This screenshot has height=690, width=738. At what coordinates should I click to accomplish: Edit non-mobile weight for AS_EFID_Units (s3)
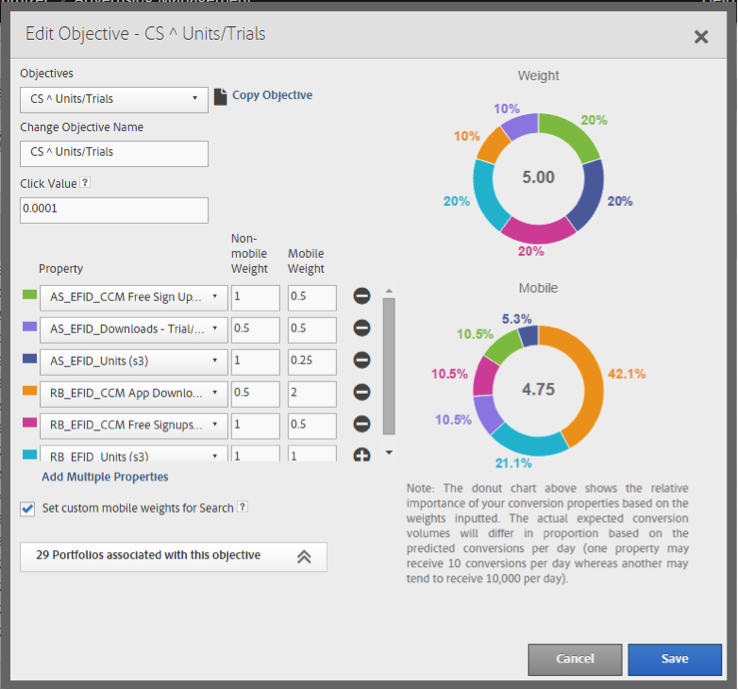(255, 361)
